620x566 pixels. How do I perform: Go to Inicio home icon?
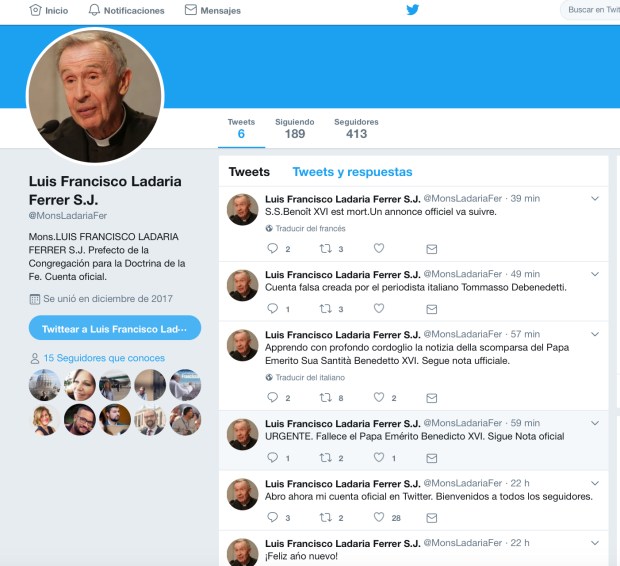click(x=35, y=10)
